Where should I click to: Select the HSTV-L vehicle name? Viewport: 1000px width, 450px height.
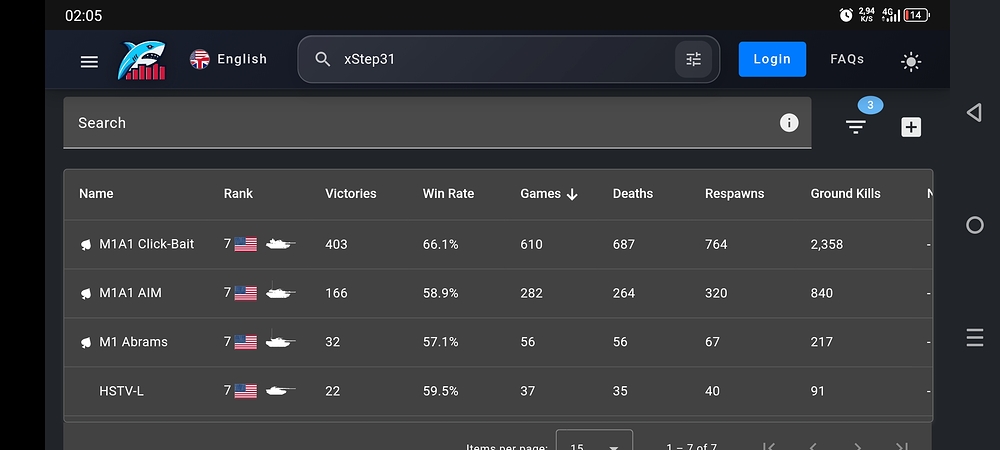click(x=121, y=391)
